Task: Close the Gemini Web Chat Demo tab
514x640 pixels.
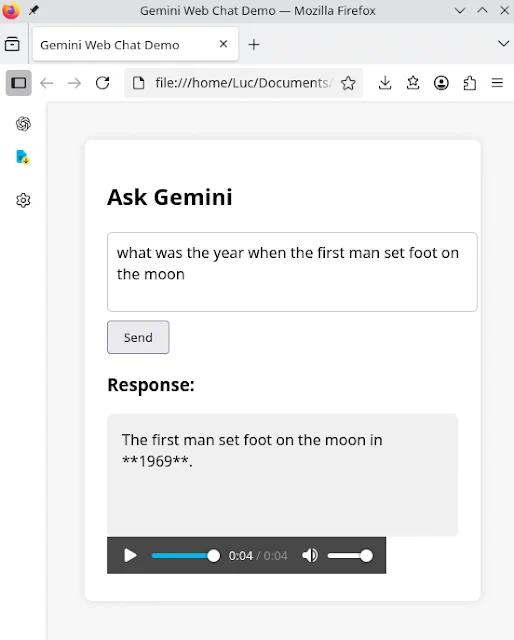Action: point(223,44)
